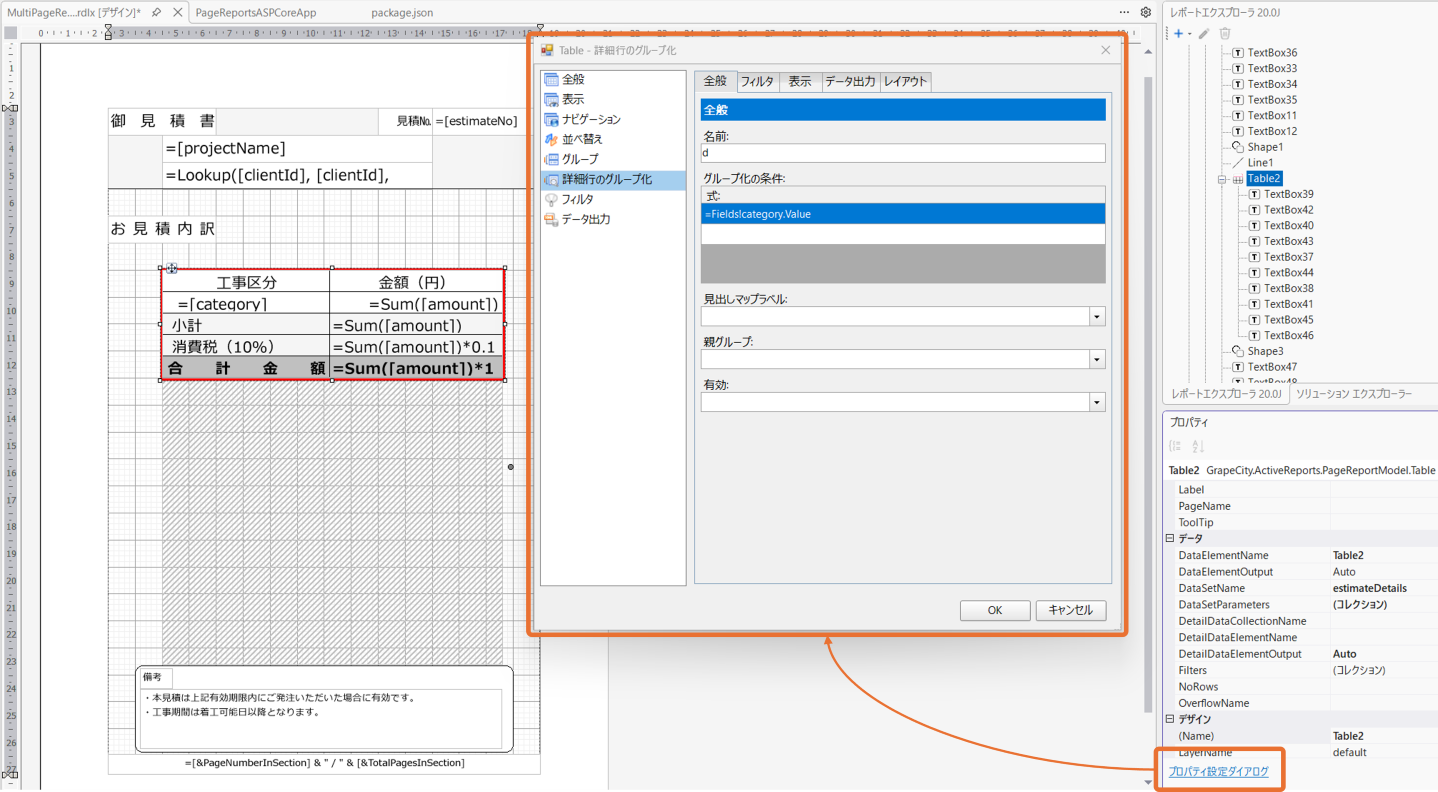Image resolution: width=1438 pixels, height=792 pixels.
Task: Open the 有効 dropdown
Action: click(x=1097, y=403)
